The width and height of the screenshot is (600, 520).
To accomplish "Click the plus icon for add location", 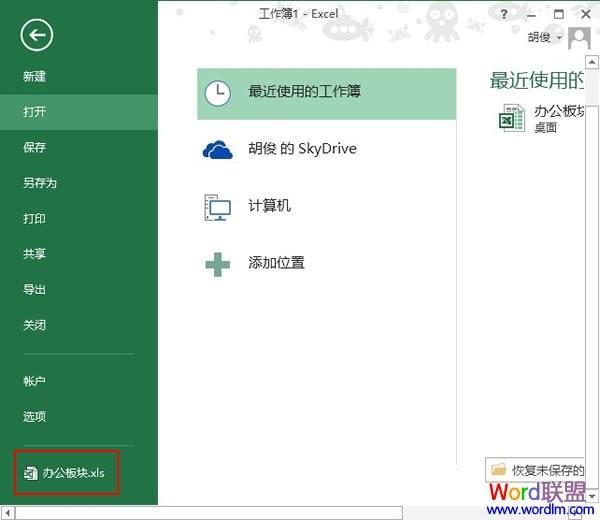I will [218, 264].
